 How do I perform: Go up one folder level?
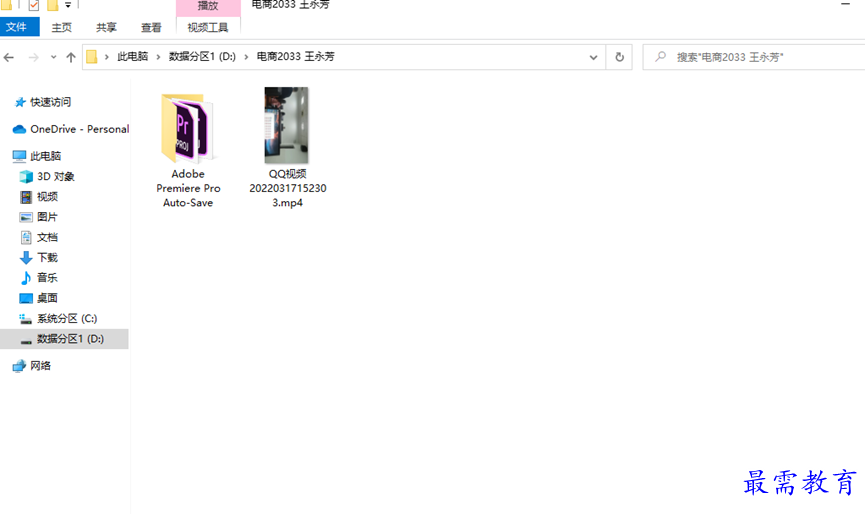click(x=71, y=57)
